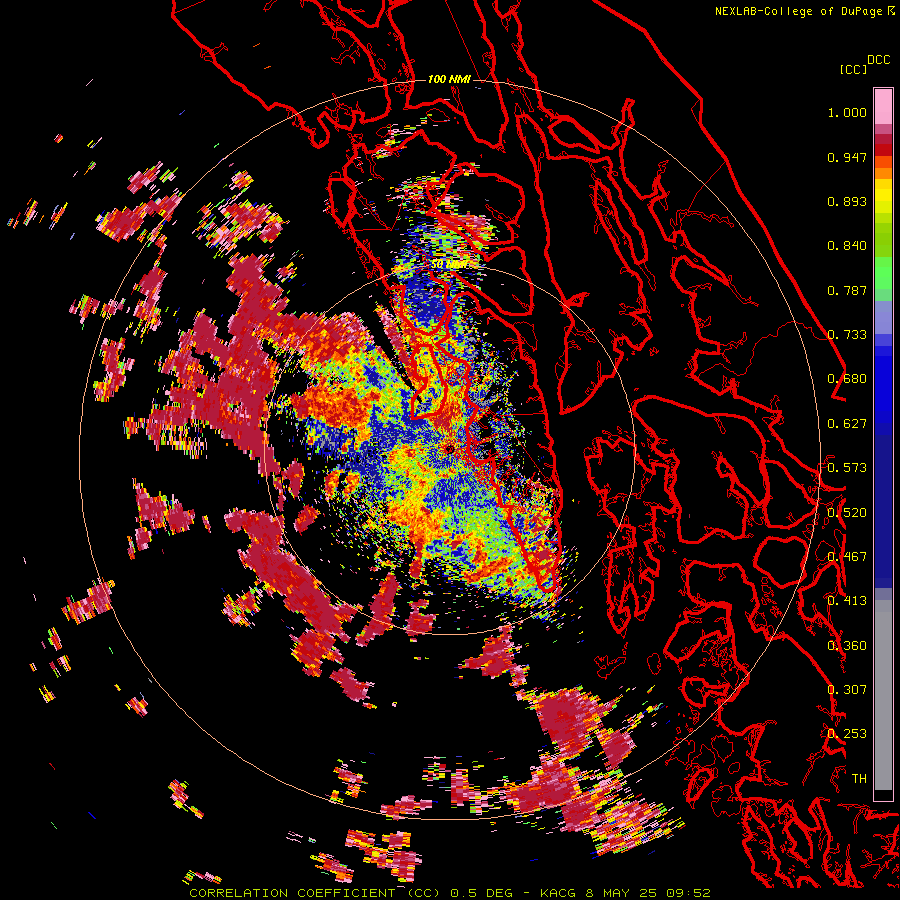Viewport: 900px width, 900px height.
Task: Click the 1.000 colorbar value
Action: (x=847, y=112)
